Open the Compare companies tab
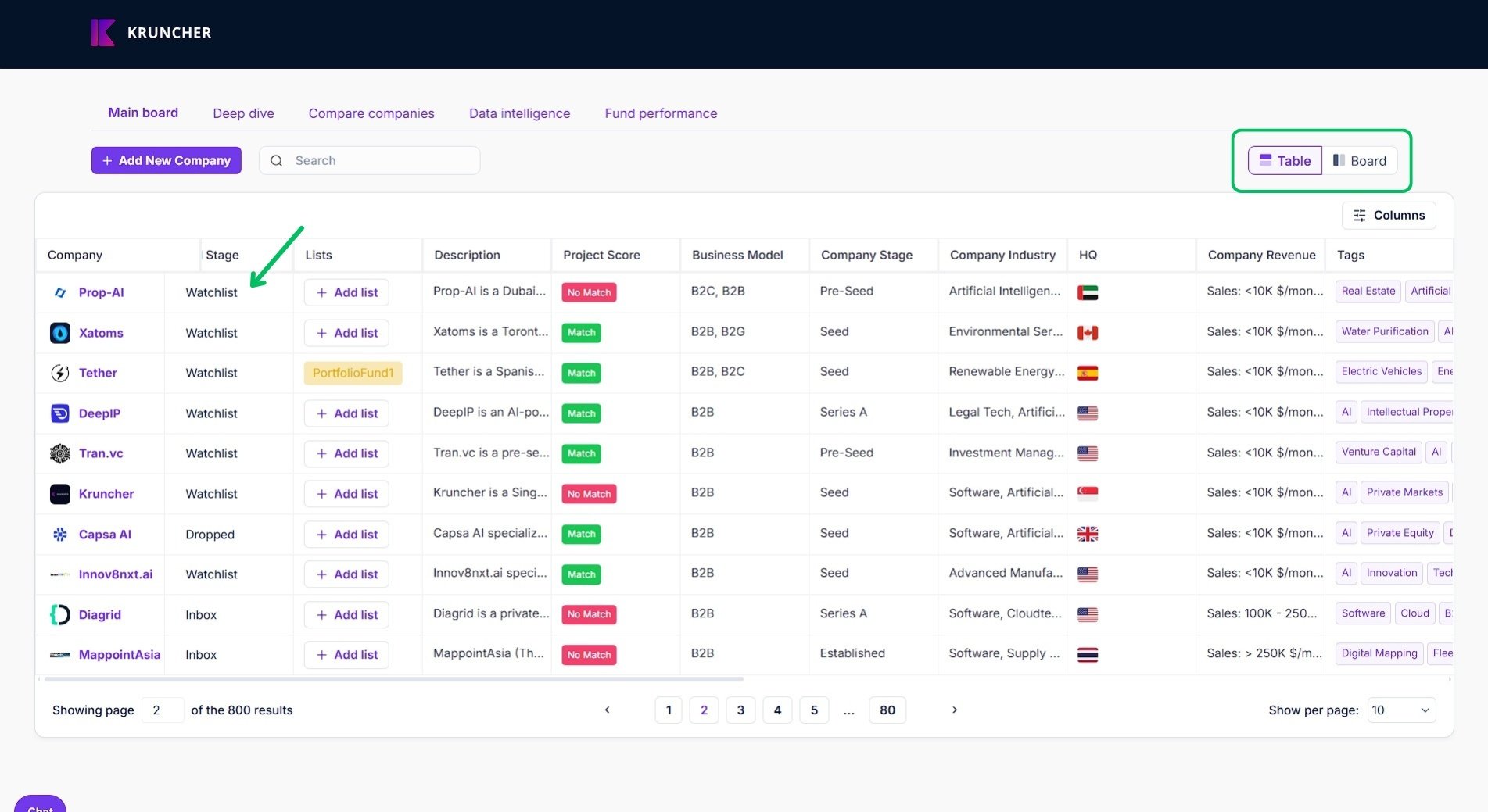Screen dimensions: 1488x812 pos(371,113)
